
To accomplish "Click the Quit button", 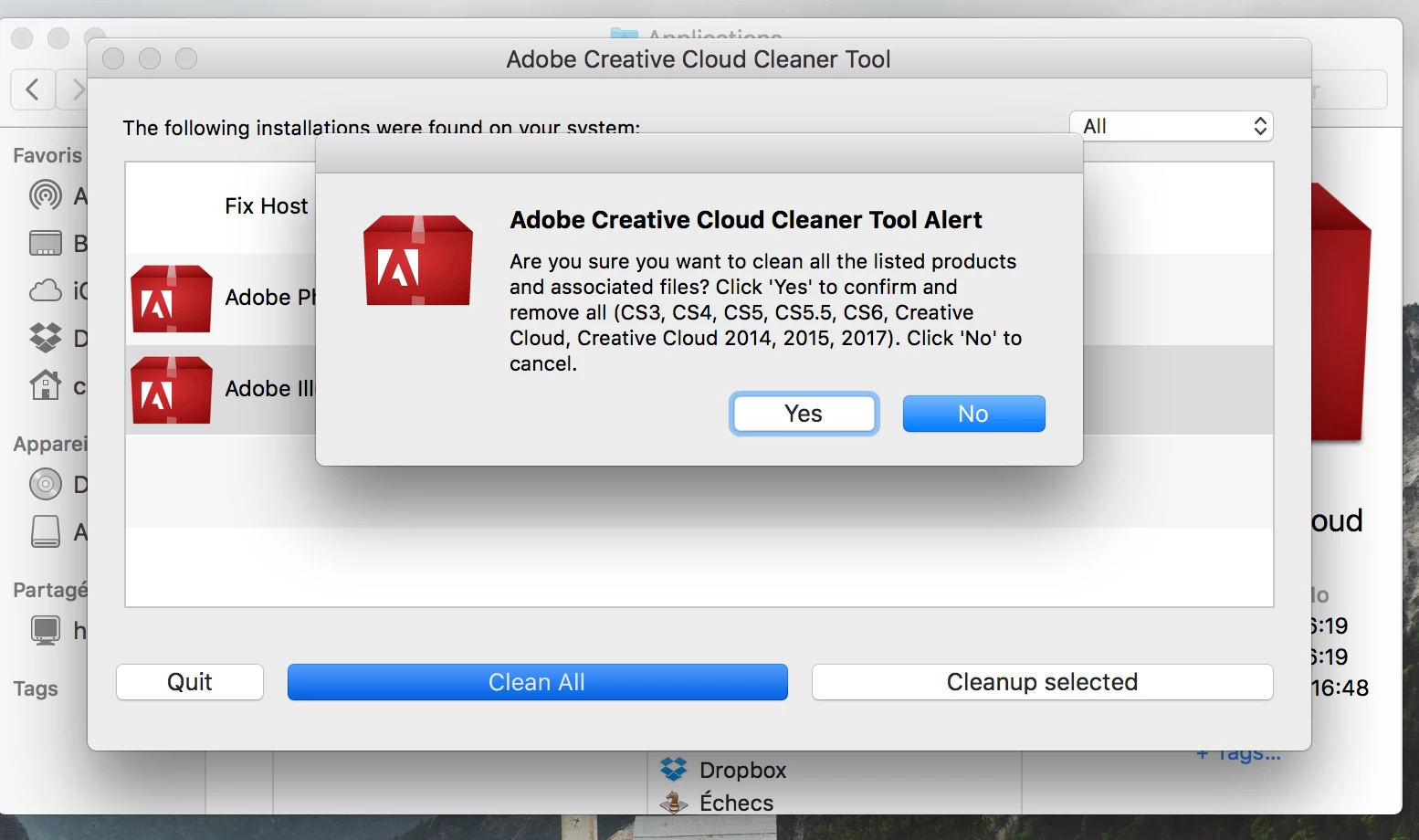I will 190,682.
